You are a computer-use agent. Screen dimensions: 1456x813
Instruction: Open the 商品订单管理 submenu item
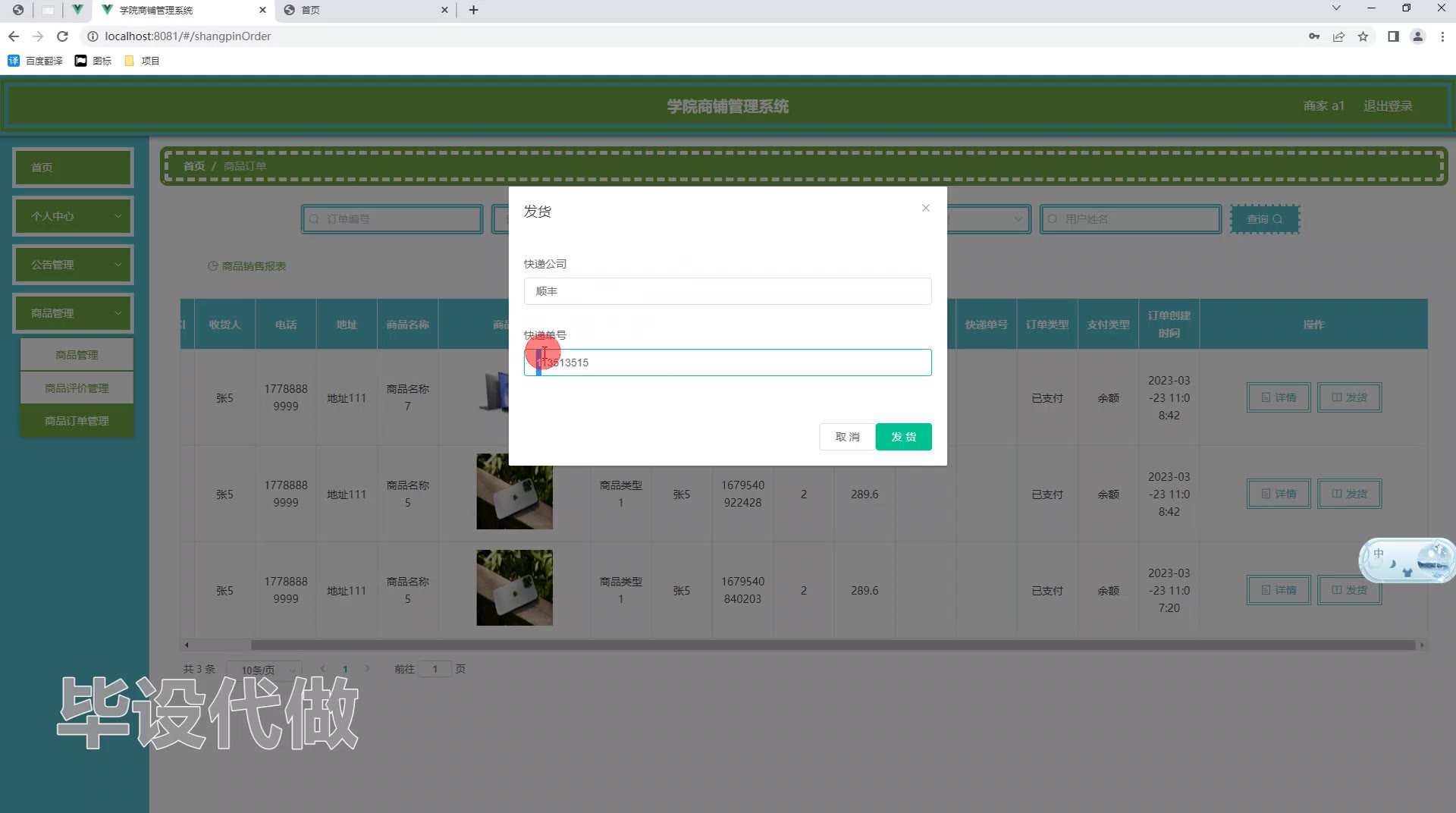77,421
